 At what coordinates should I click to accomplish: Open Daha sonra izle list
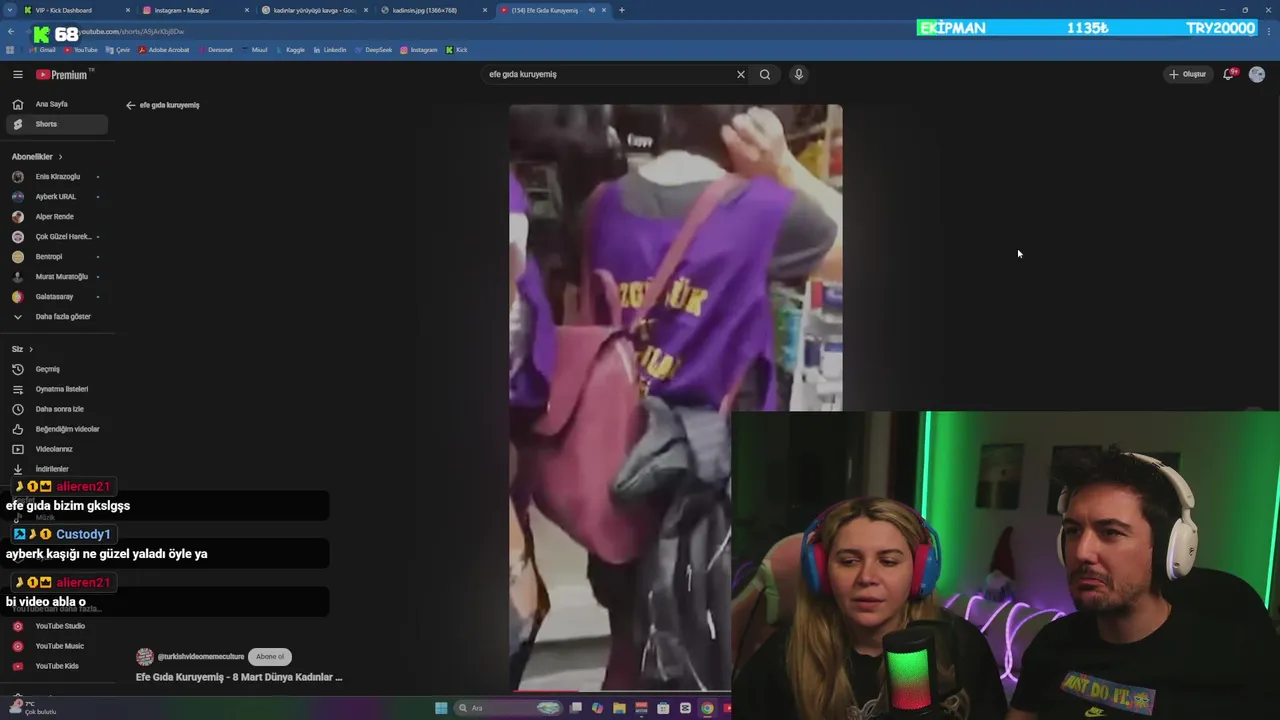56,409
